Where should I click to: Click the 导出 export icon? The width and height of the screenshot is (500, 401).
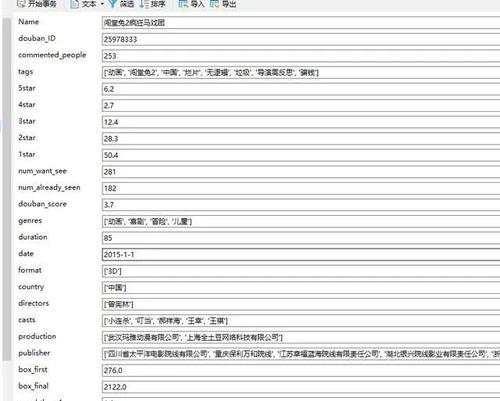coord(214,4)
